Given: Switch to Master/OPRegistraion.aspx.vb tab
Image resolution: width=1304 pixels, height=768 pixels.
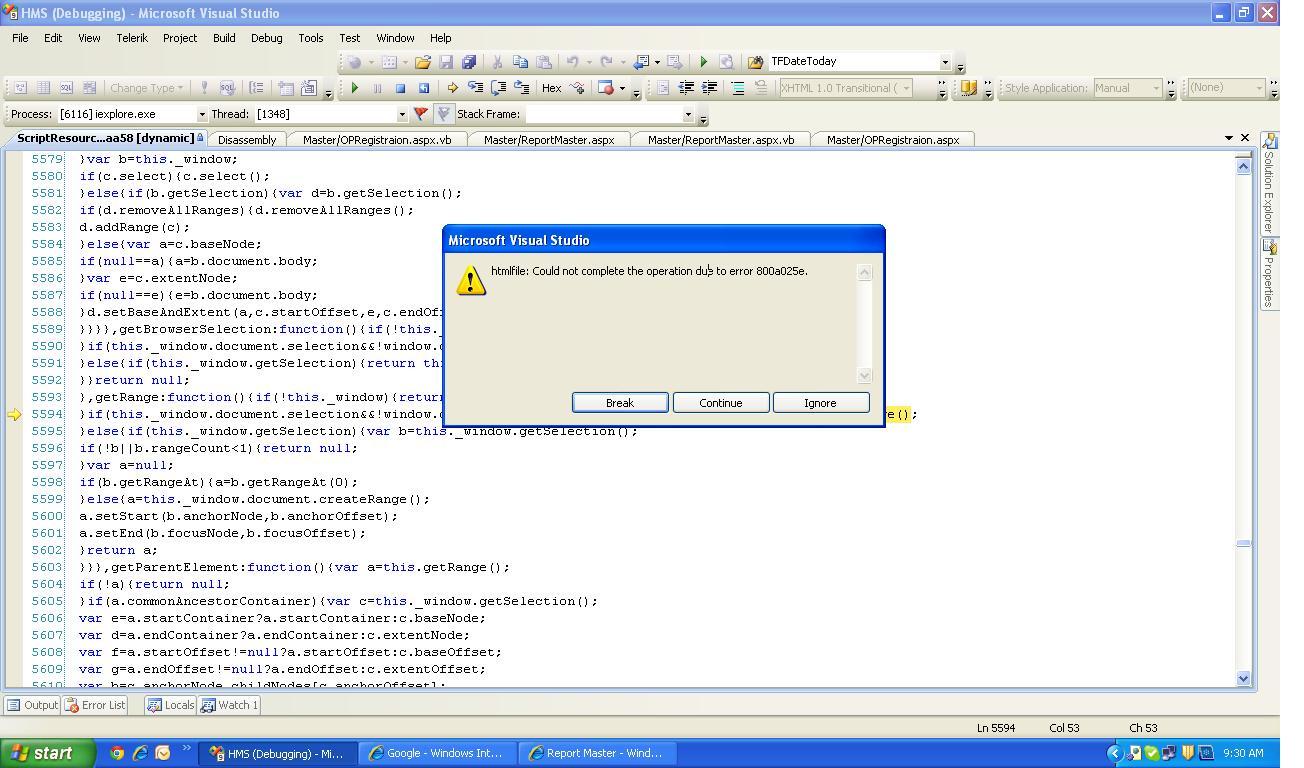Looking at the screenshot, I should [377, 140].
